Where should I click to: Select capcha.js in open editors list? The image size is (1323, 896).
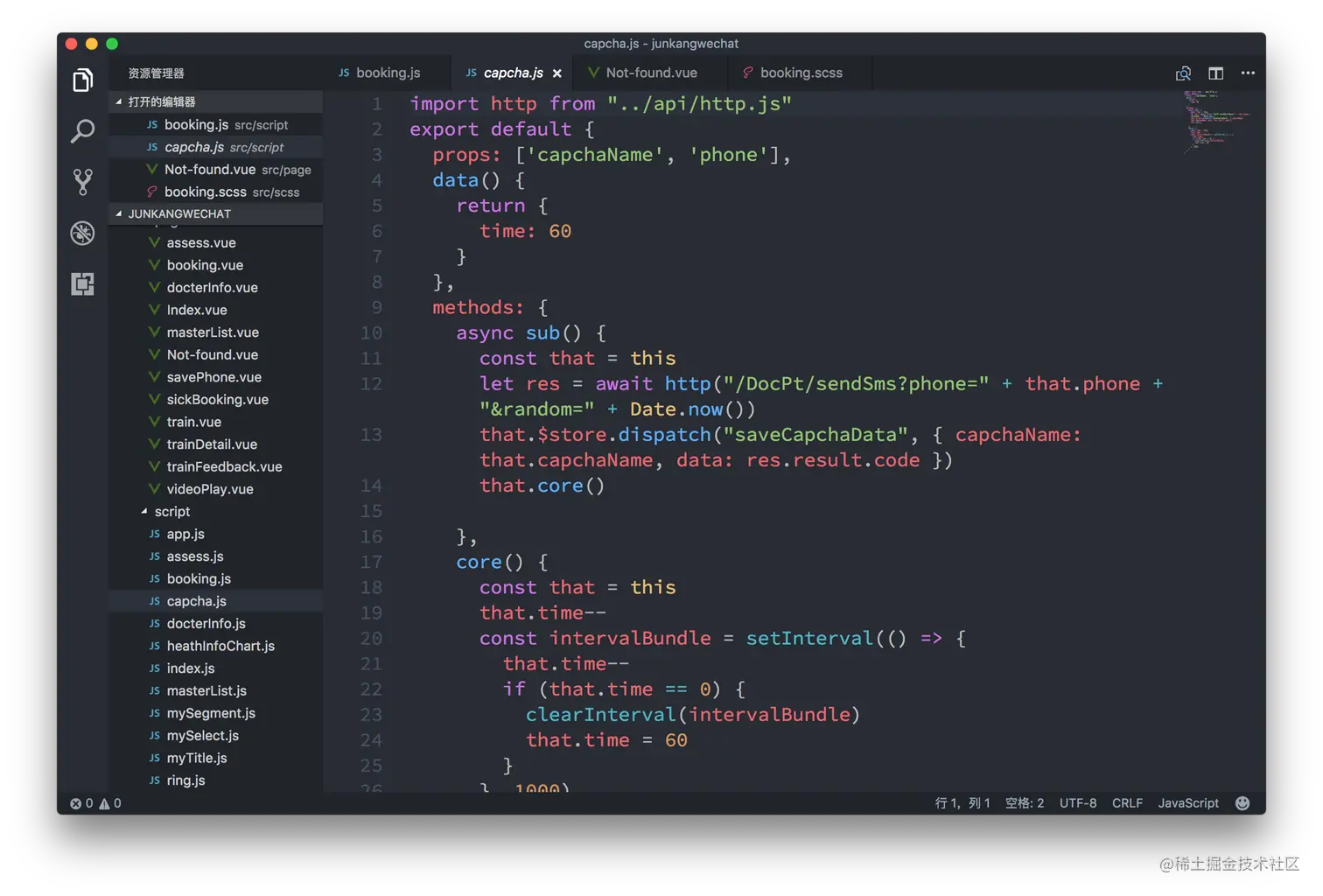(215, 147)
